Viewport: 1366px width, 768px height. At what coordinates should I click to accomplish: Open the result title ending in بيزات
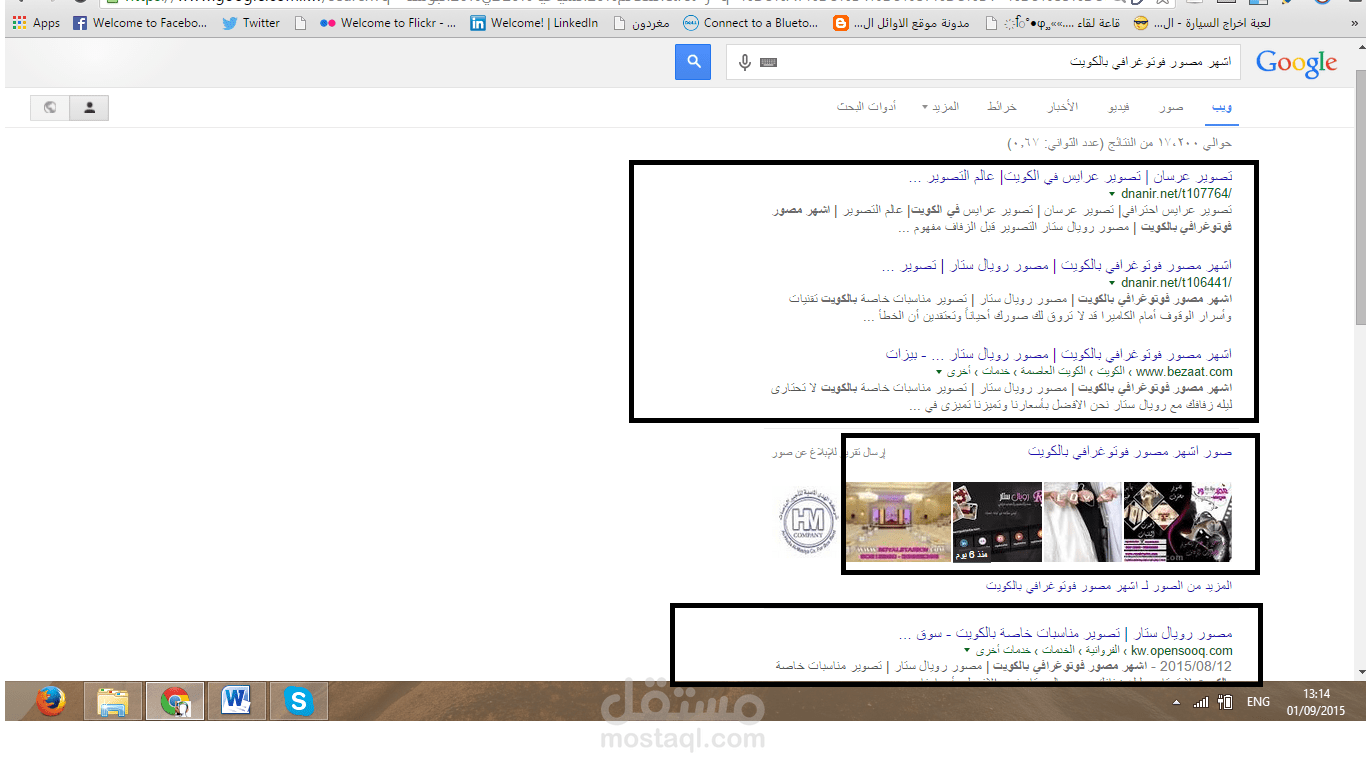[x=1059, y=355]
